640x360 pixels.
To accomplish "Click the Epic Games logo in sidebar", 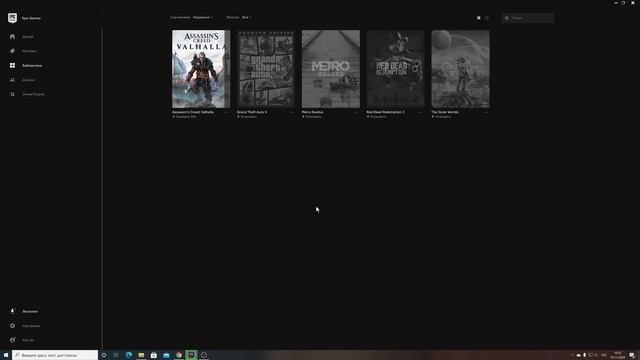I will (x=12, y=18).
